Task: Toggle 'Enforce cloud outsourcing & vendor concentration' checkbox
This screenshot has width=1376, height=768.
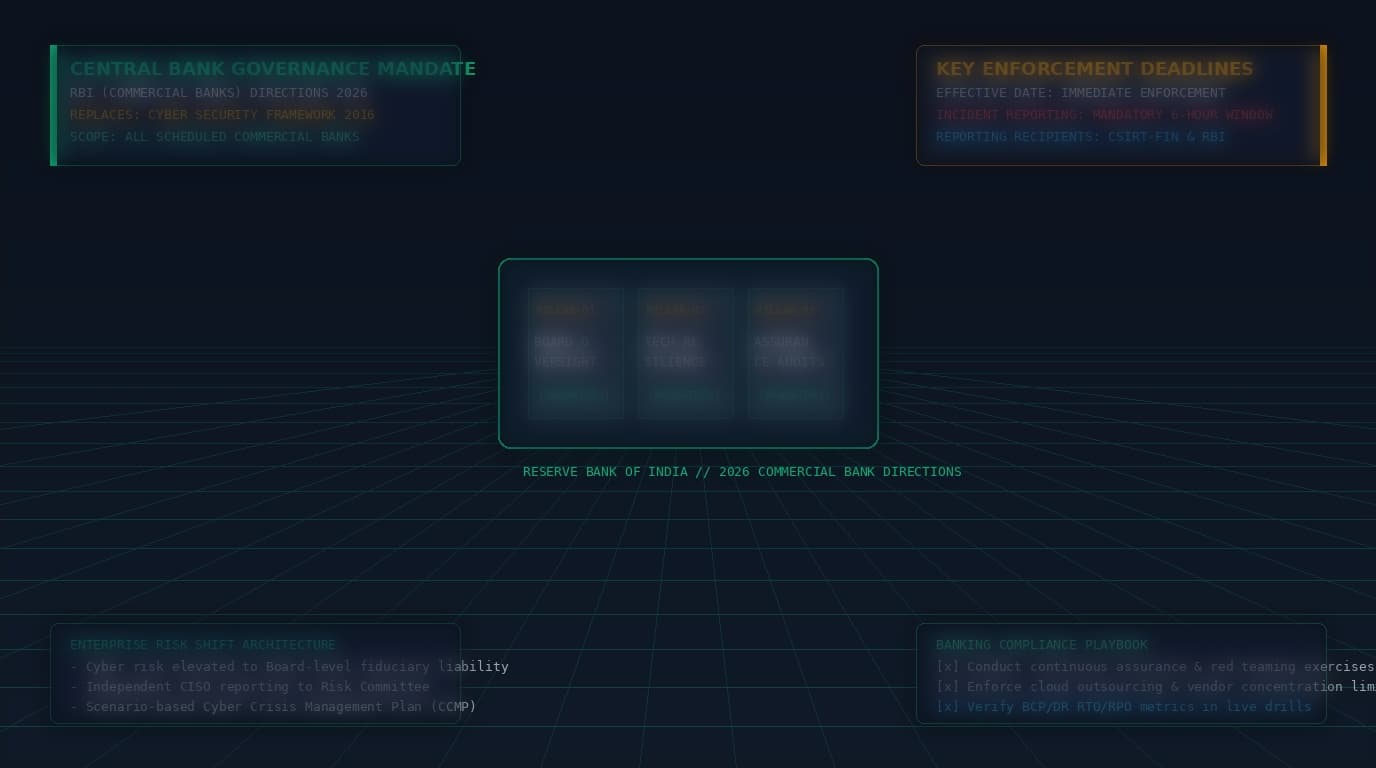Action: coord(947,687)
